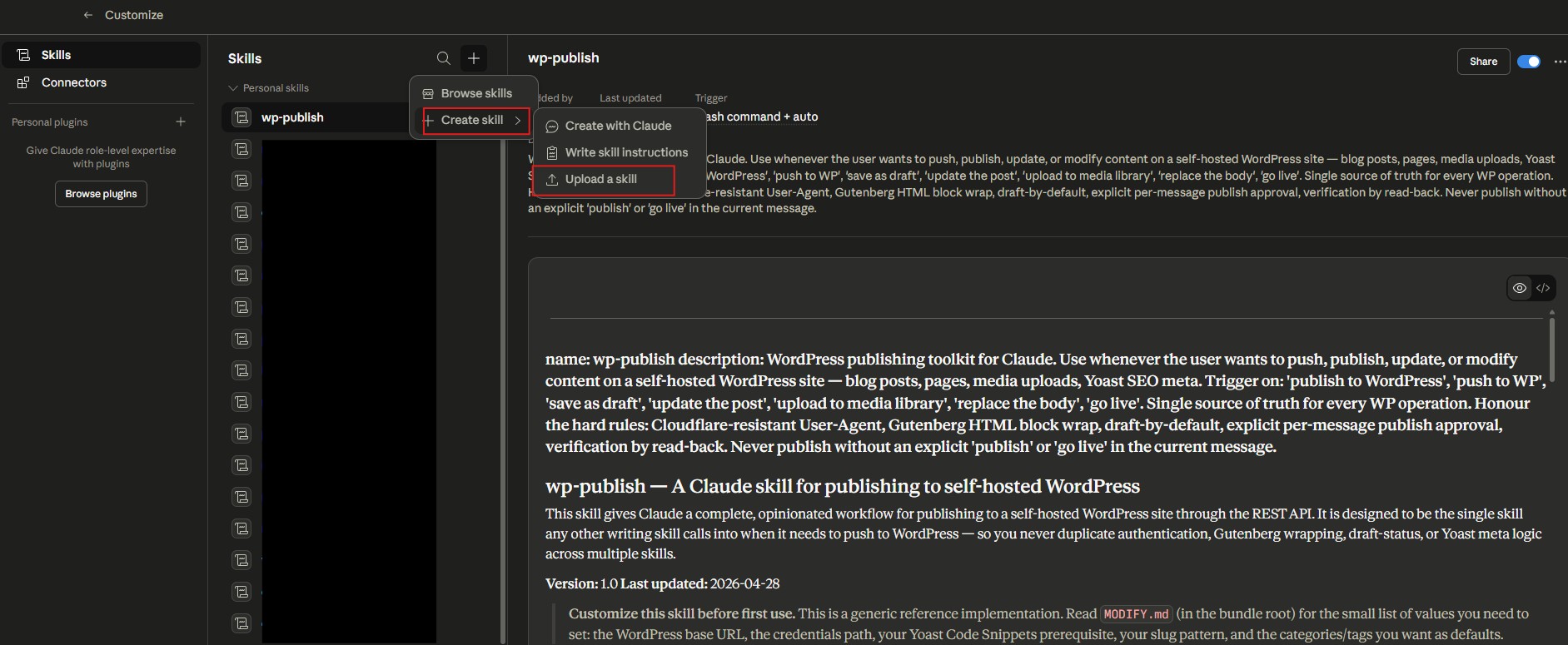Expand Create skill submenu chevron
The image size is (1568, 645).
[x=518, y=120]
